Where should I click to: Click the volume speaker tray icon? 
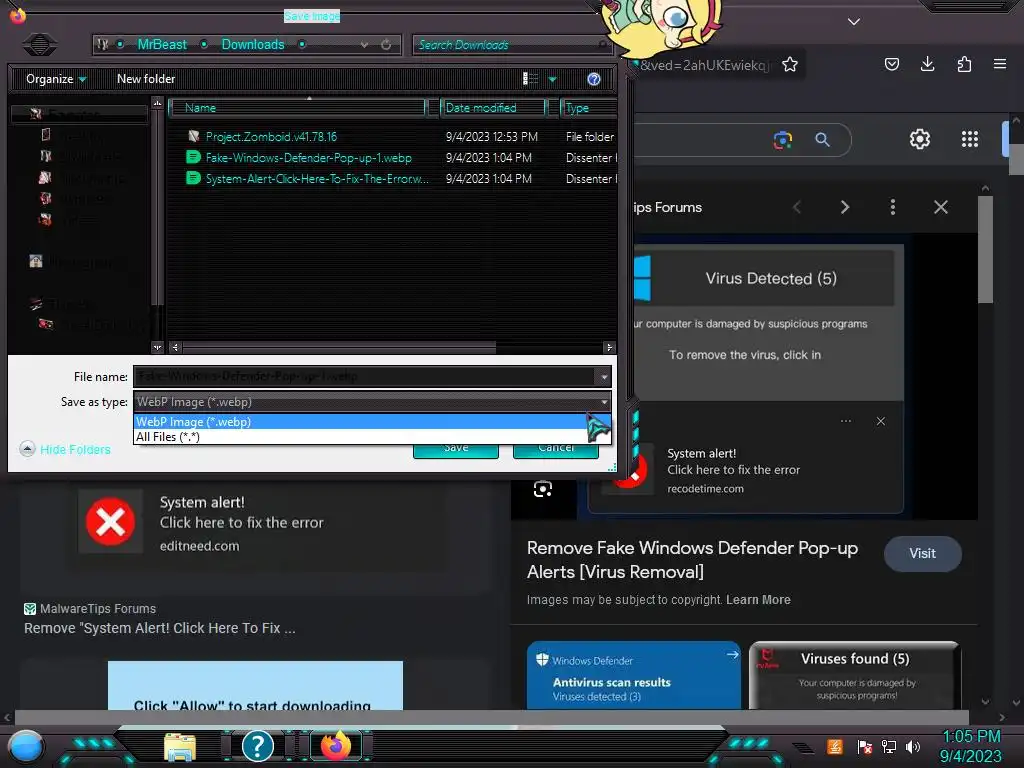point(913,746)
